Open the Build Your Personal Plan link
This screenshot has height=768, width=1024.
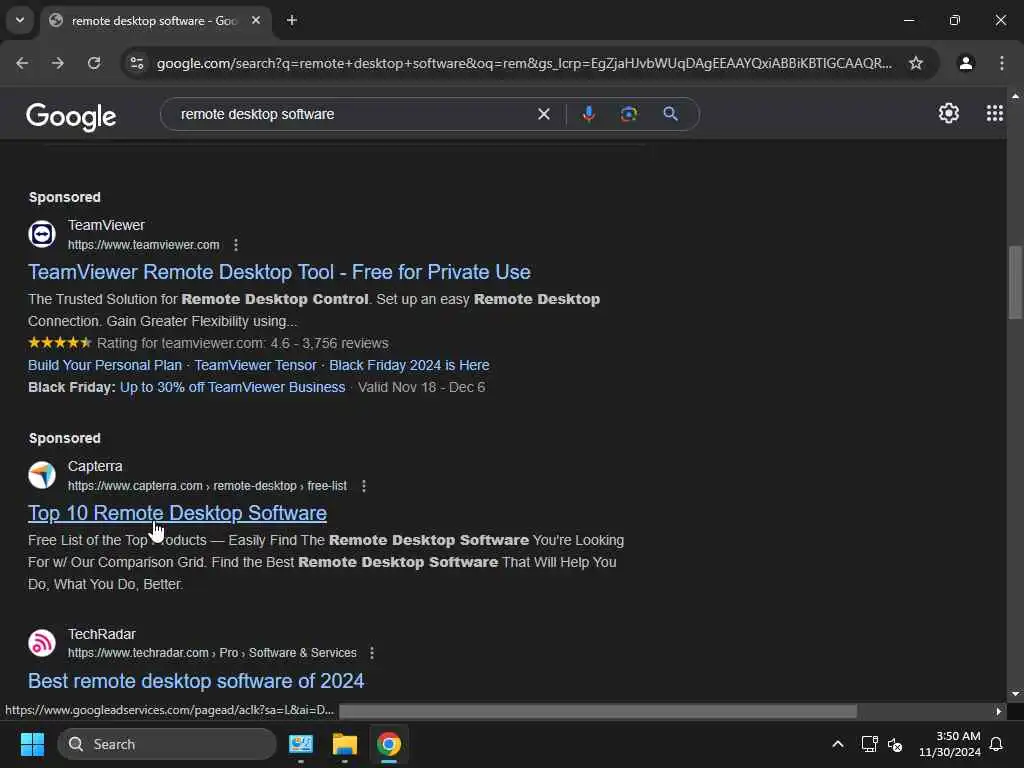[x=104, y=366]
